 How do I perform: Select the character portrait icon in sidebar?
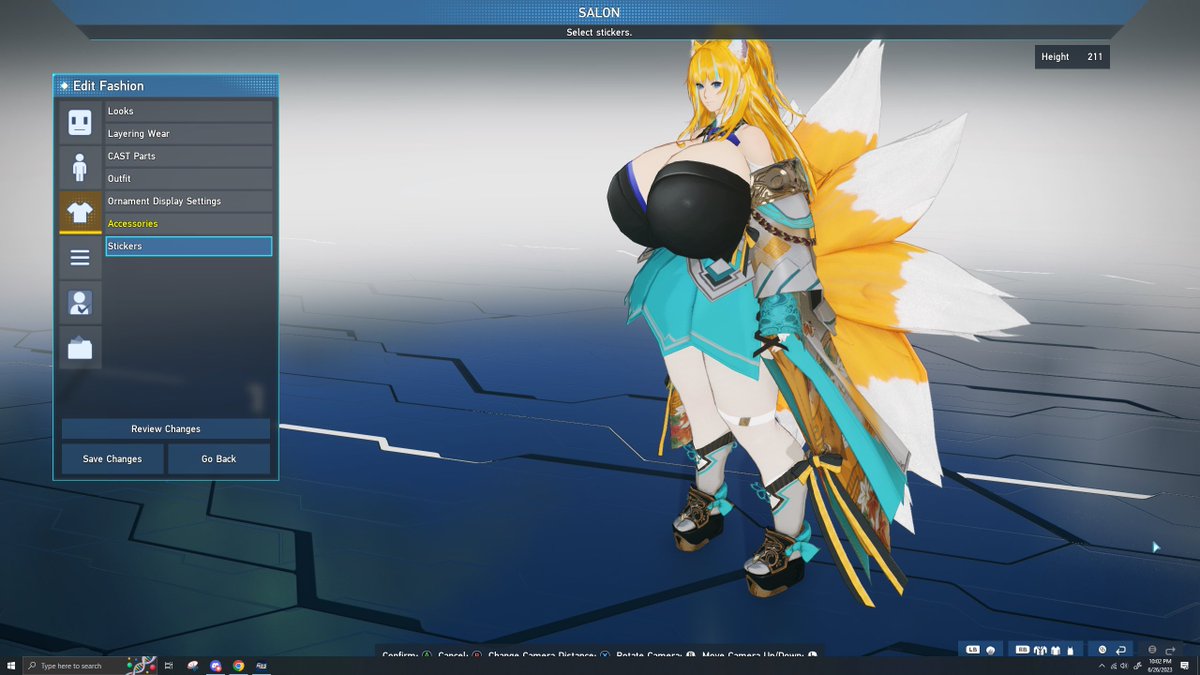pos(80,302)
